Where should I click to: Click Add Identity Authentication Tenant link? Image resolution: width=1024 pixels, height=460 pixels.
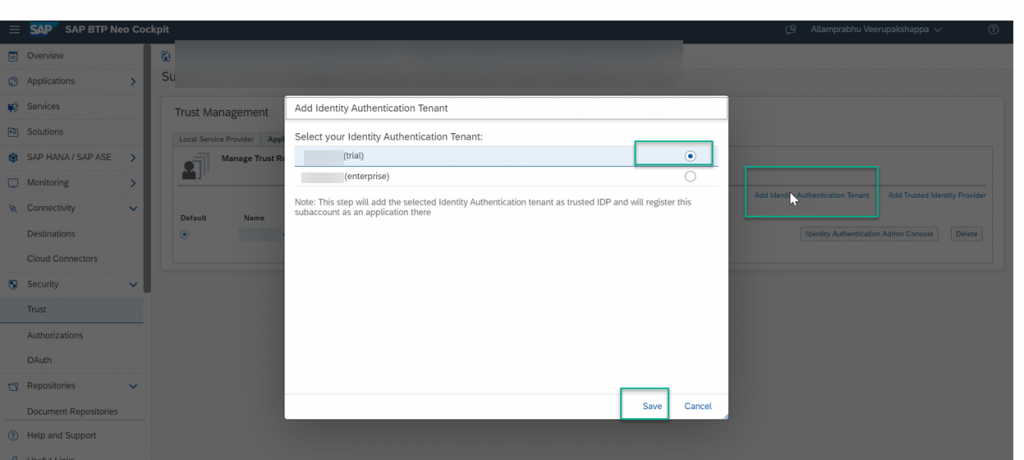tap(812, 195)
